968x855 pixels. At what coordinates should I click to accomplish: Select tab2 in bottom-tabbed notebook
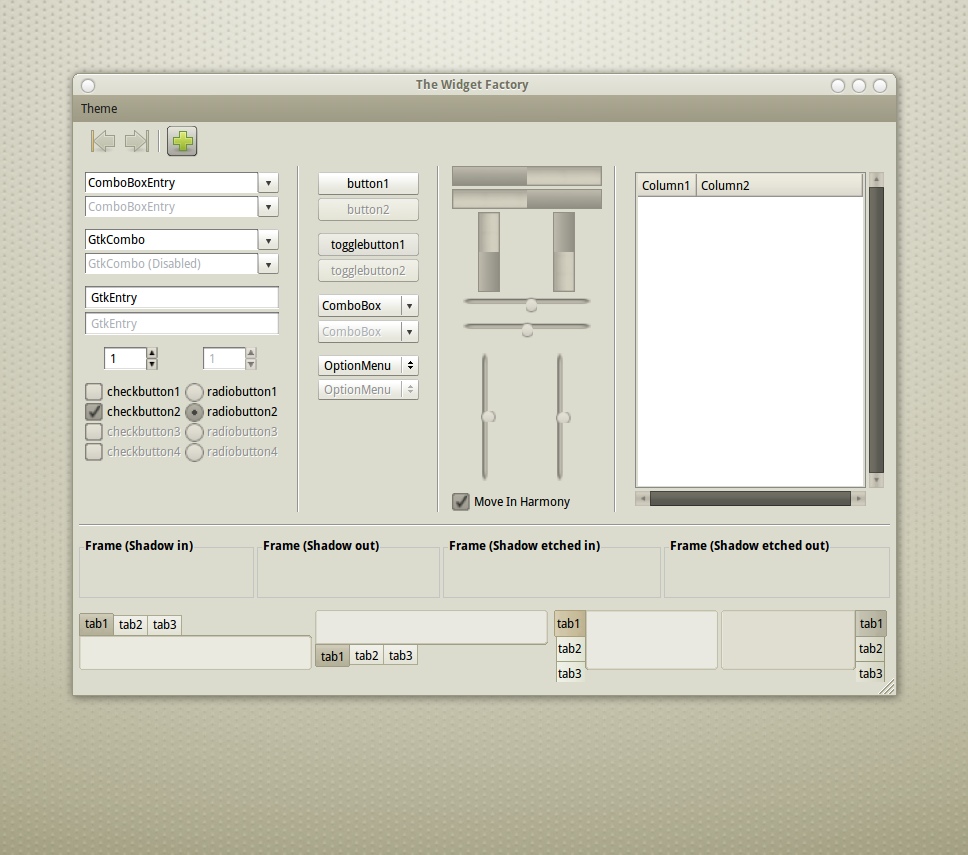click(x=367, y=656)
